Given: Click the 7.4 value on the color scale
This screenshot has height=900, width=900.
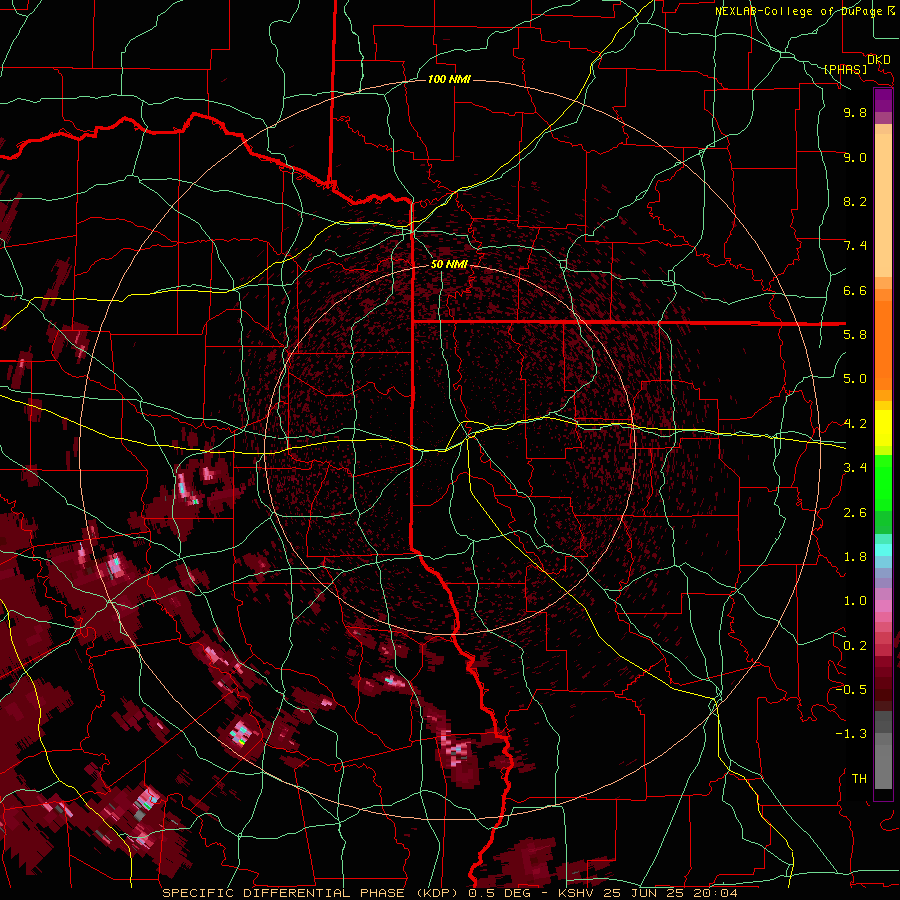Looking at the screenshot, I should coord(855,246).
